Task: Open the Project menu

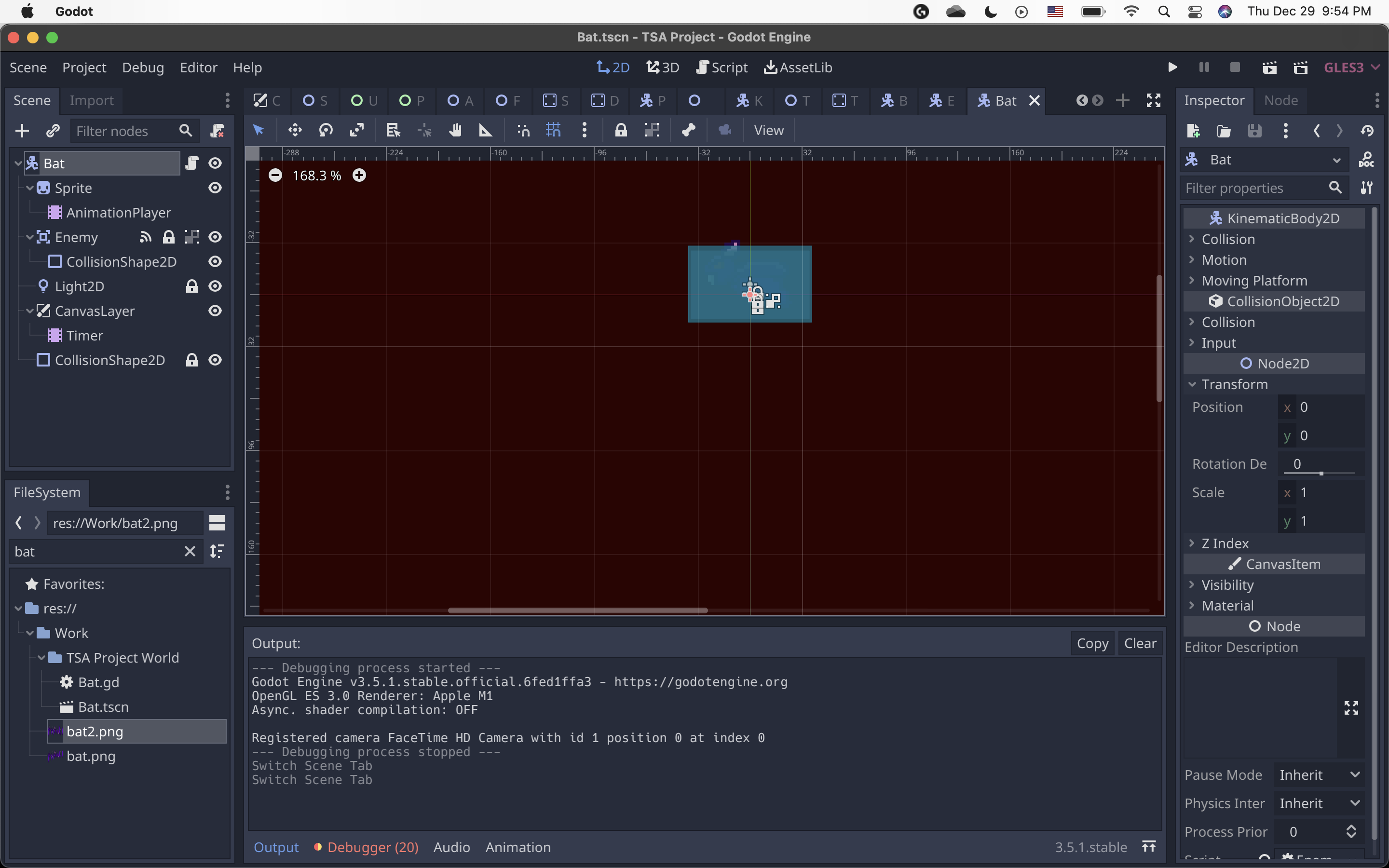Action: (x=84, y=67)
